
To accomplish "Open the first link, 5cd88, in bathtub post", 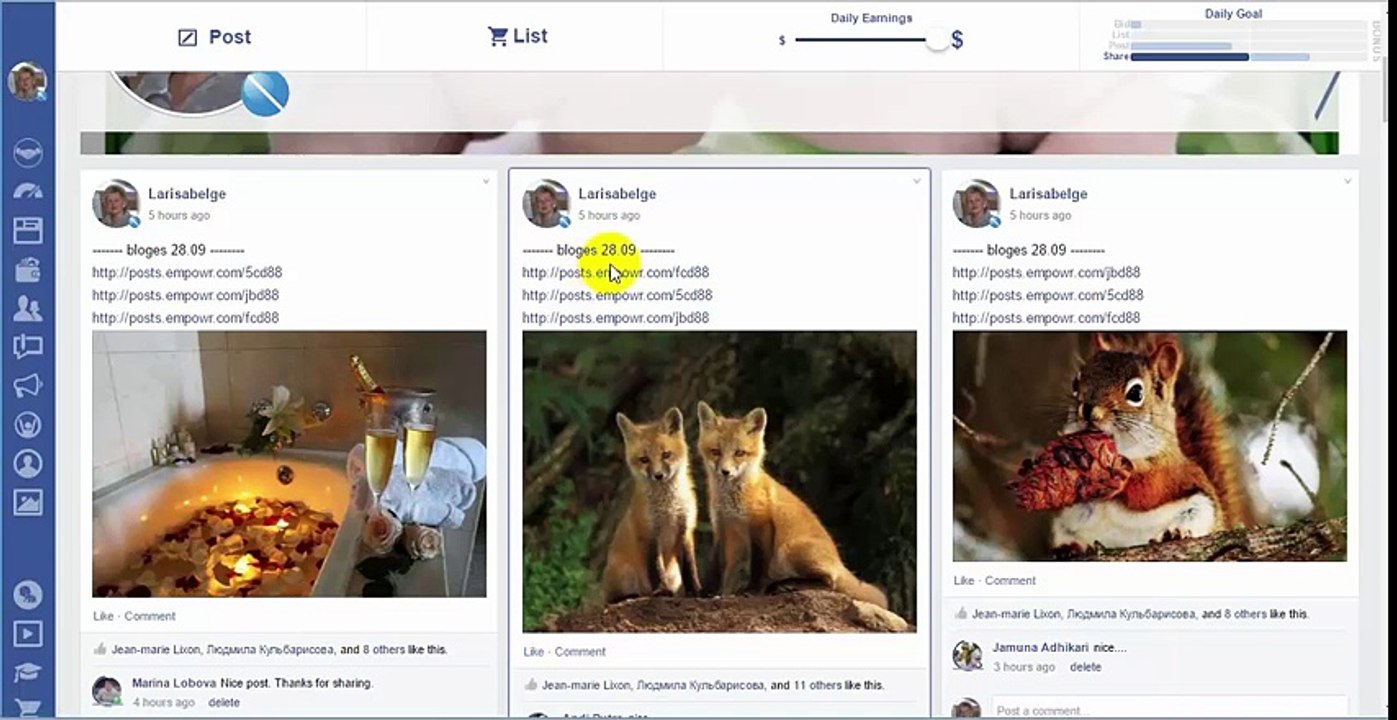I will tap(187, 272).
